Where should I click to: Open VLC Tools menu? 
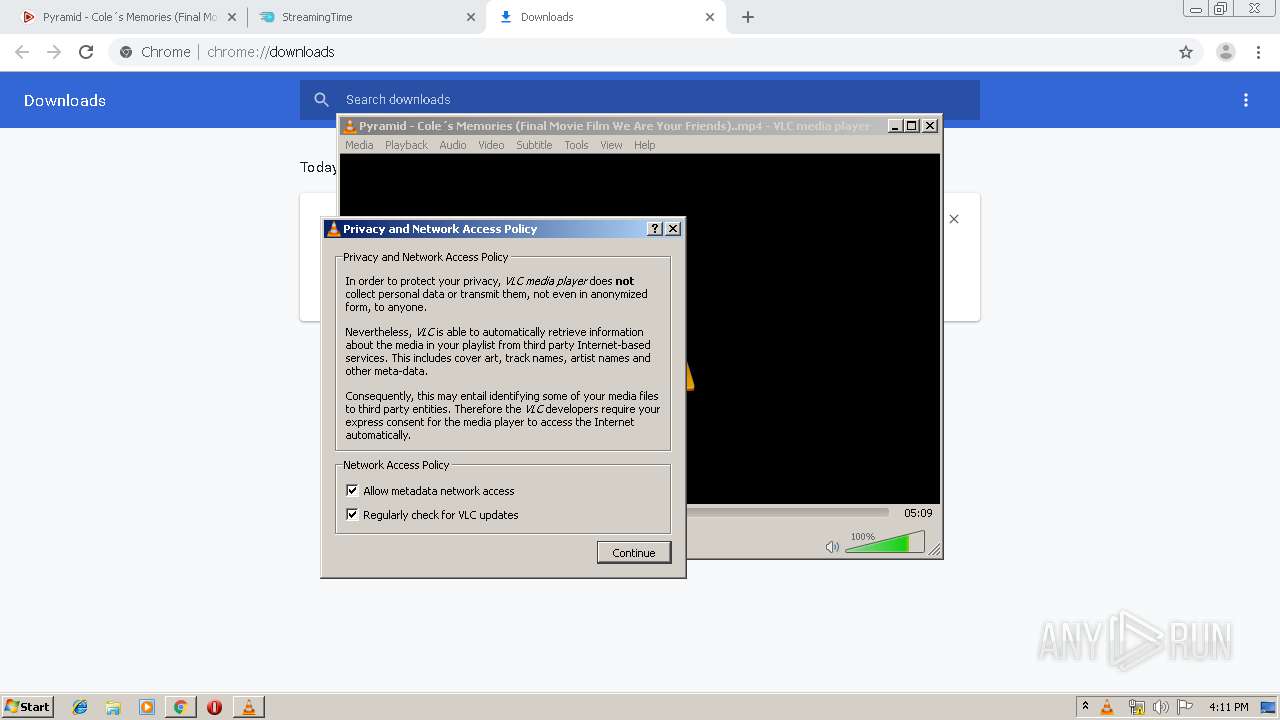pyautogui.click(x=576, y=145)
